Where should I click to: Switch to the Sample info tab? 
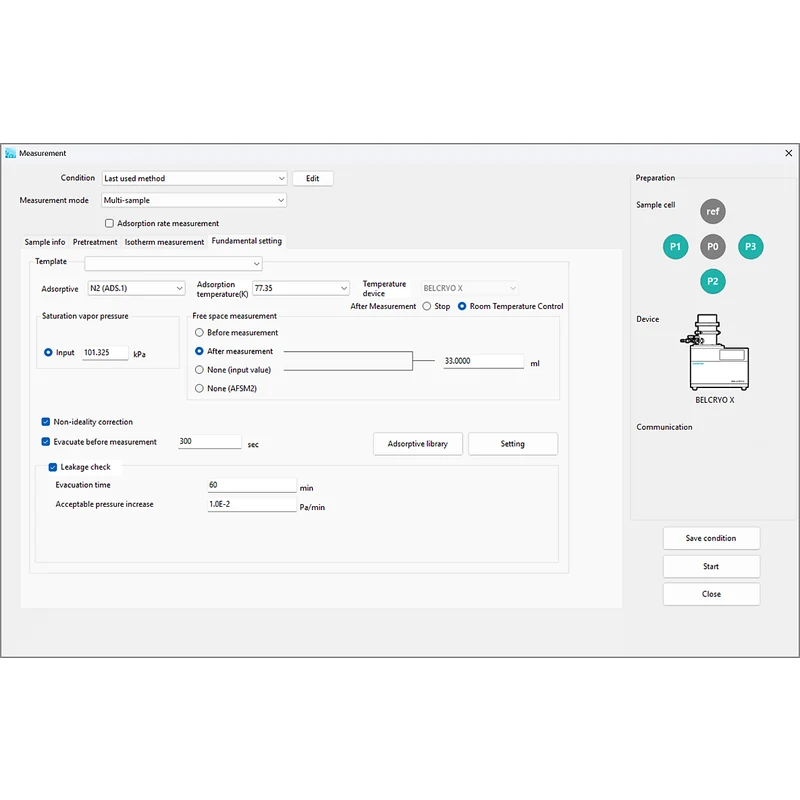pyautogui.click(x=45, y=242)
